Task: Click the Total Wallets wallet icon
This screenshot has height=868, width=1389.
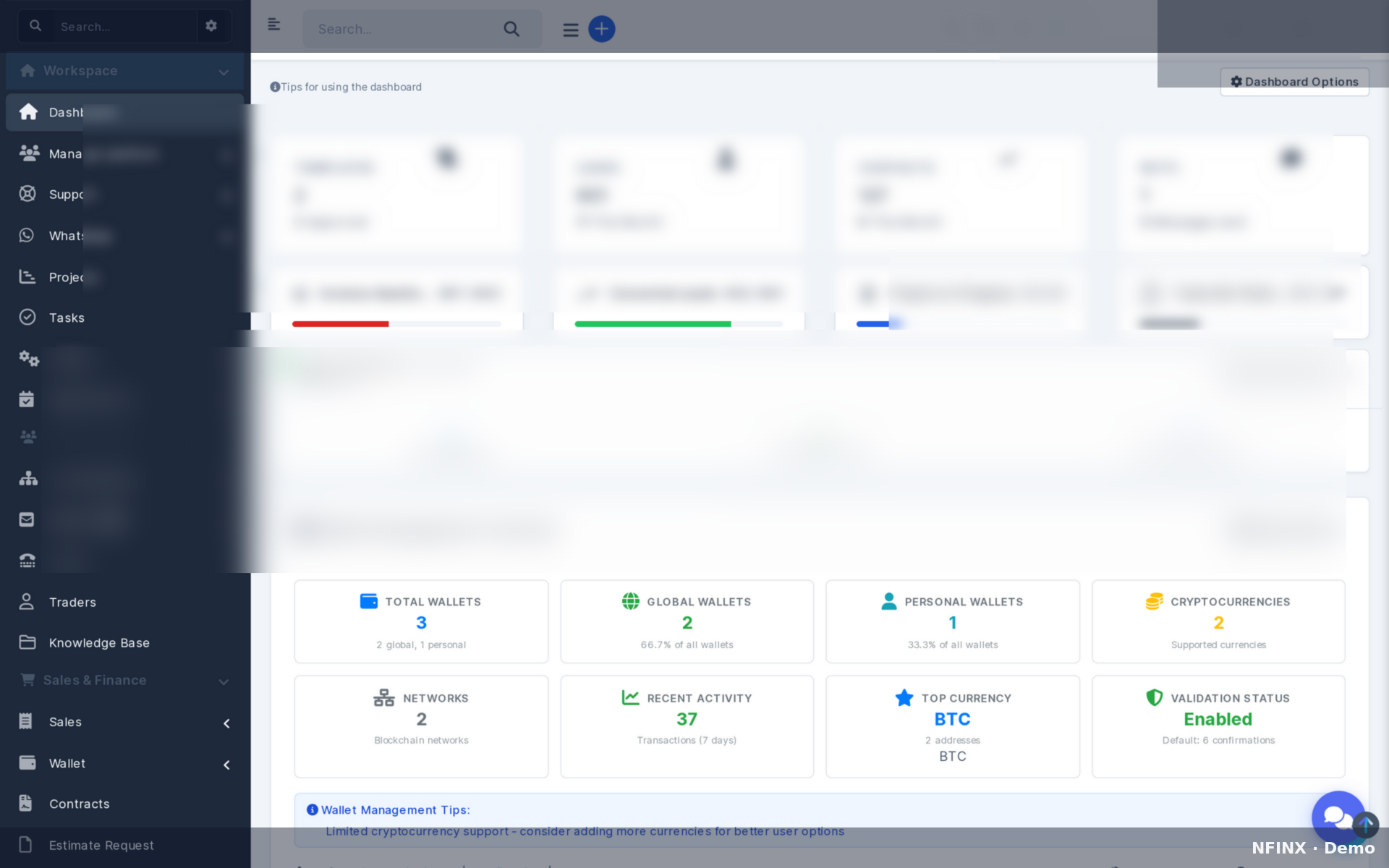Action: pyautogui.click(x=369, y=601)
